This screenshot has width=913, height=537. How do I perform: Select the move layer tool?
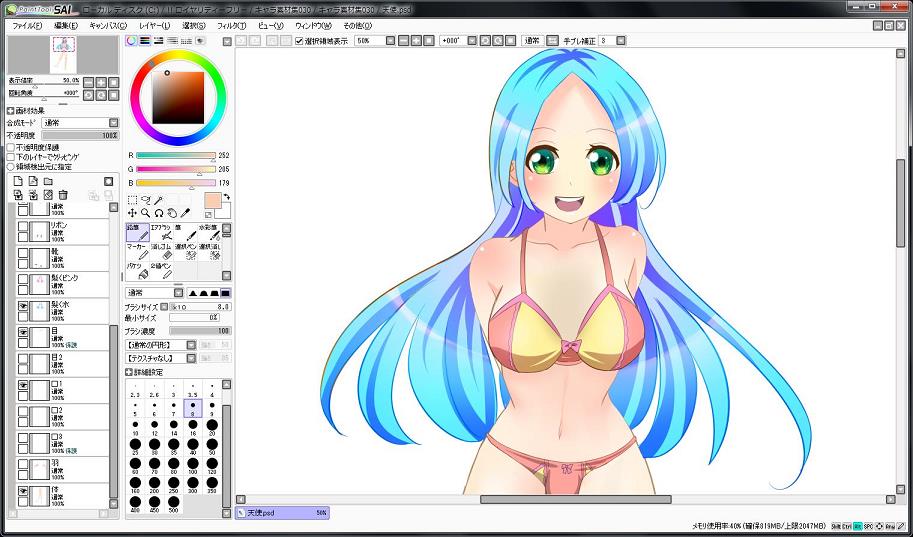coord(133,213)
